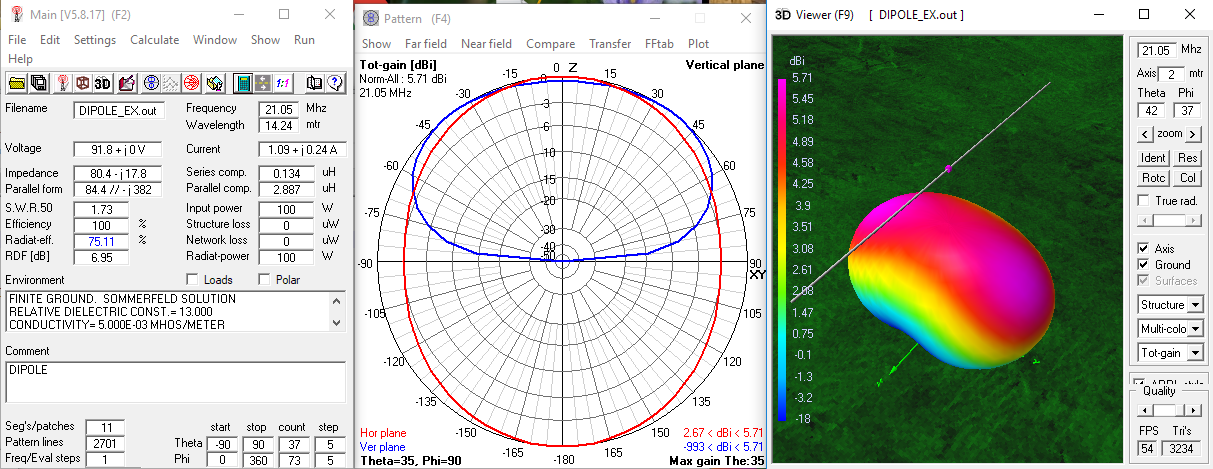The height and width of the screenshot is (469, 1213).
Task: Open a file with the folder icon
Action: tap(17, 83)
